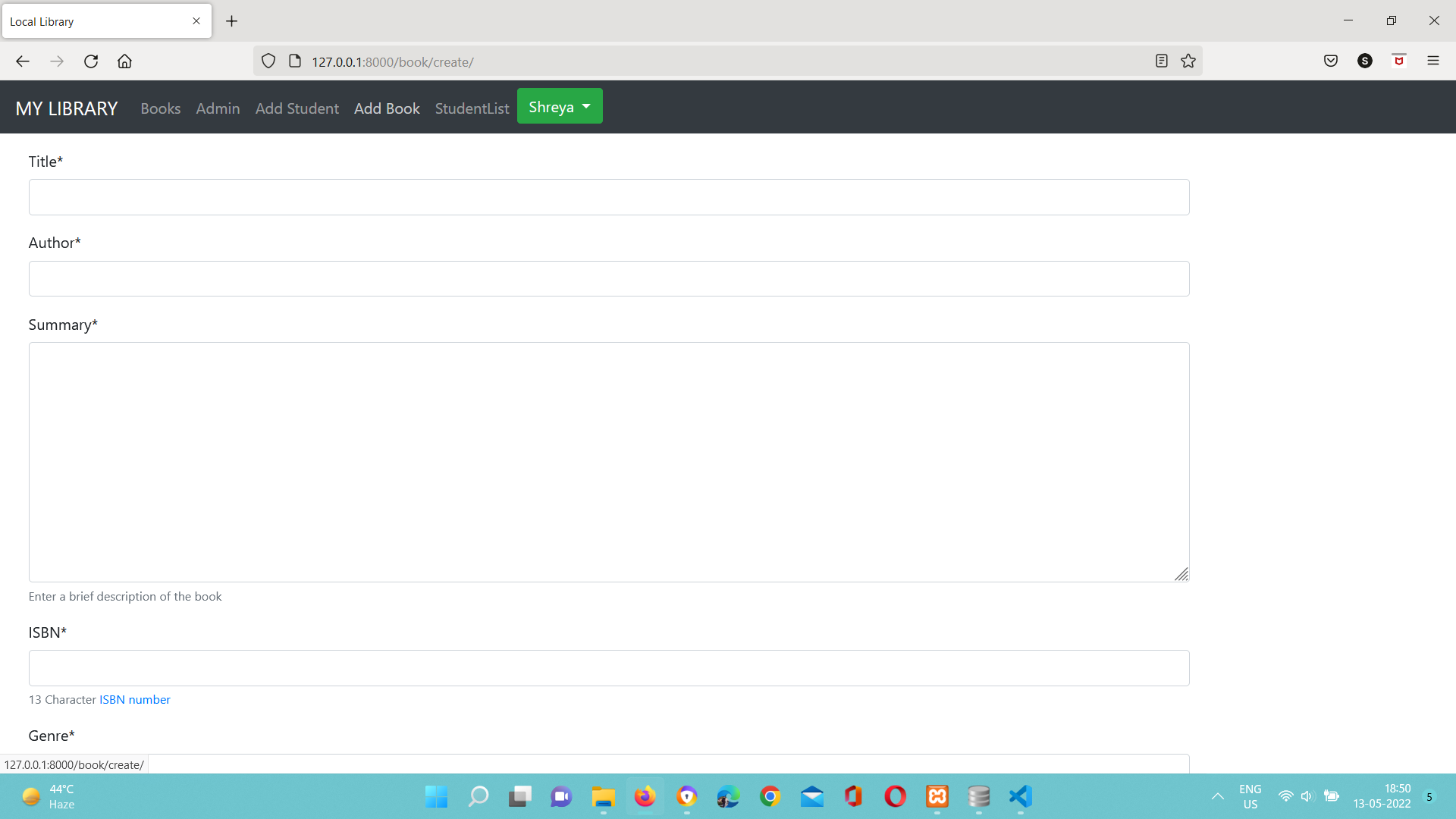This screenshot has width=1456, height=819.
Task: Open the Pocket save icon
Action: [1331, 61]
